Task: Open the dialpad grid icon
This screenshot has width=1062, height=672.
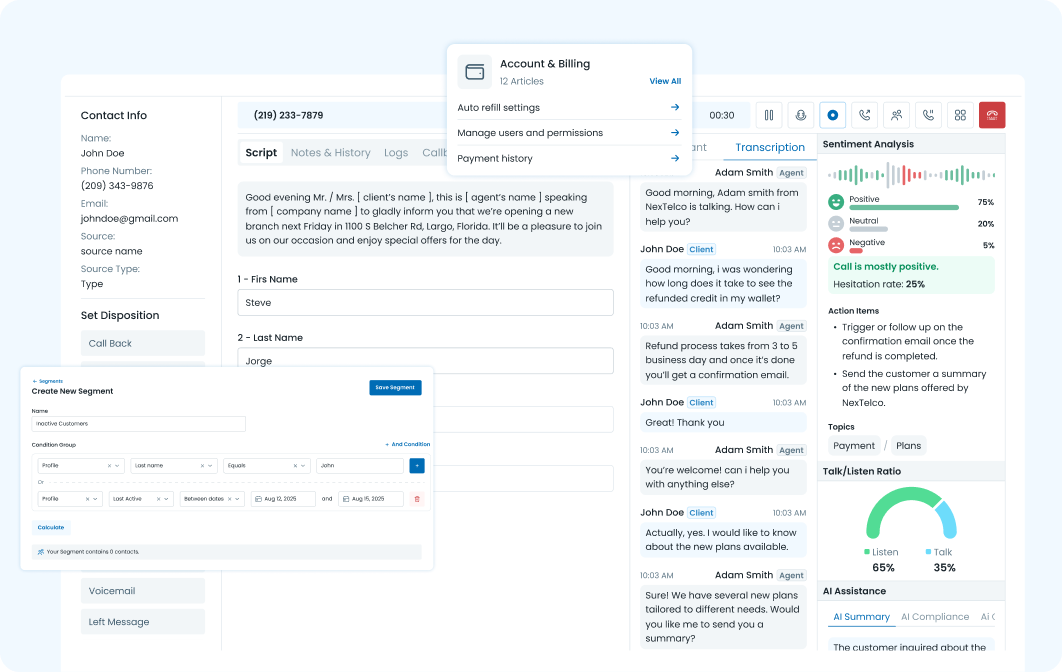Action: 960,115
